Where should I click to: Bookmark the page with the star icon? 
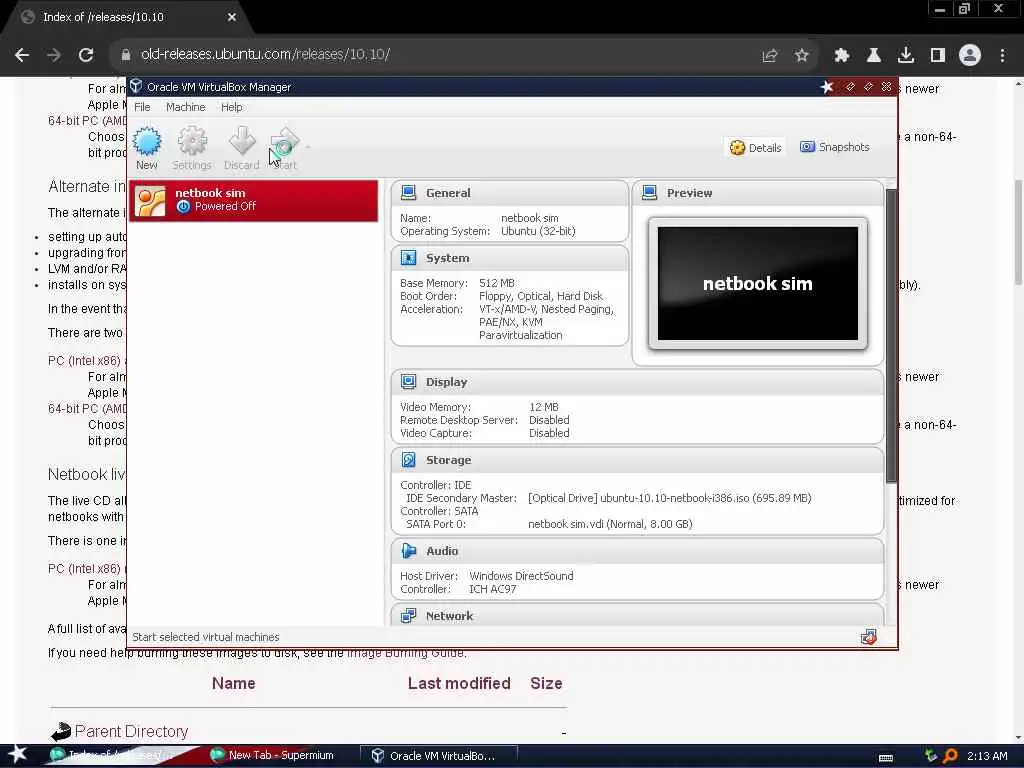click(802, 56)
